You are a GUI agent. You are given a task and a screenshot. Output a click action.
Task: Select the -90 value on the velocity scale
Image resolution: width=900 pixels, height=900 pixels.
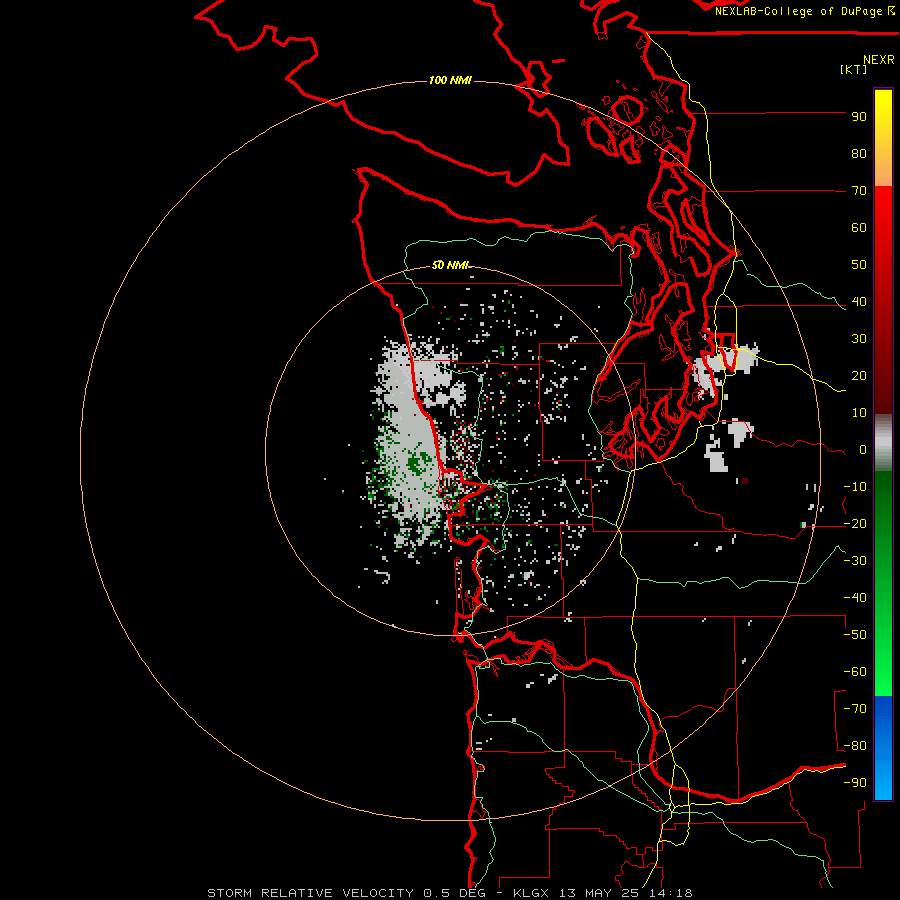click(855, 783)
